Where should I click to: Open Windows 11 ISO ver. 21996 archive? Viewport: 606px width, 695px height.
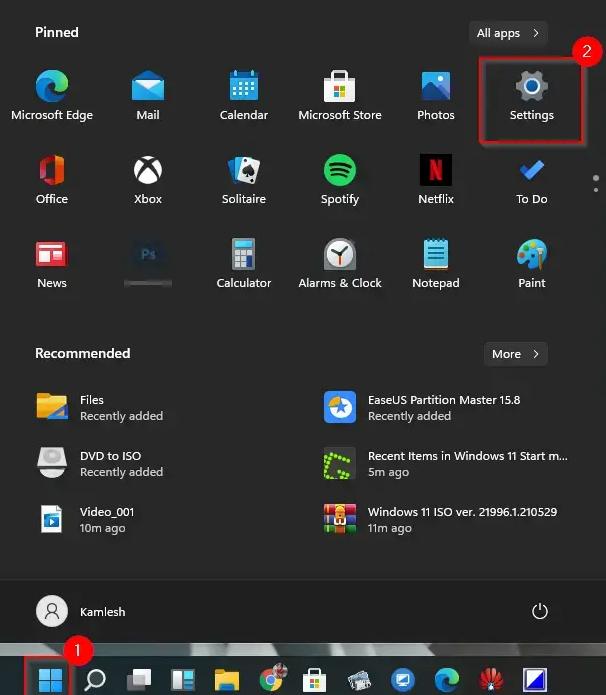440,519
